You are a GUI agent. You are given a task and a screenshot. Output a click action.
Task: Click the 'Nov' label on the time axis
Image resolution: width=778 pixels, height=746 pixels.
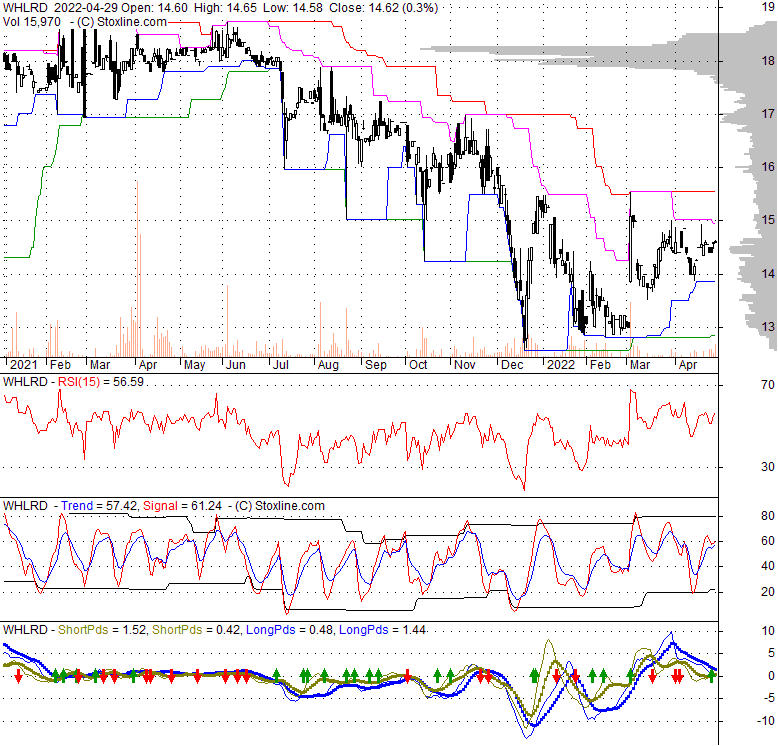tap(465, 365)
